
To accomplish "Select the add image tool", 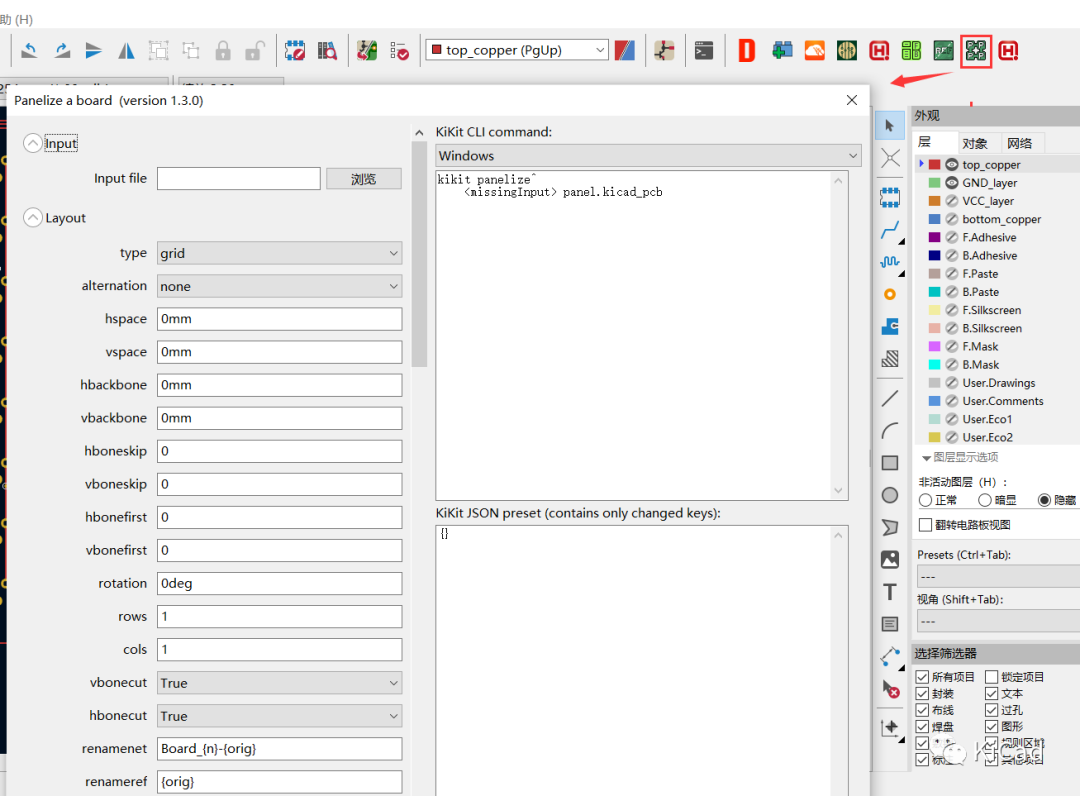I will 890,560.
